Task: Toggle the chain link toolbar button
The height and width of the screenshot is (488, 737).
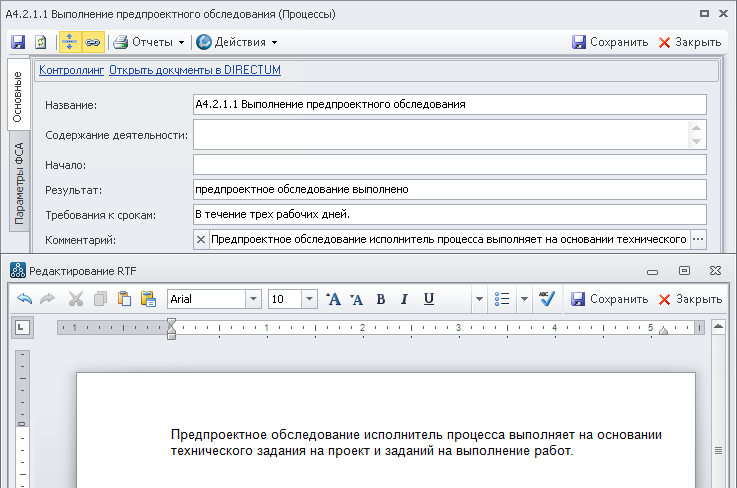Action: pos(93,42)
